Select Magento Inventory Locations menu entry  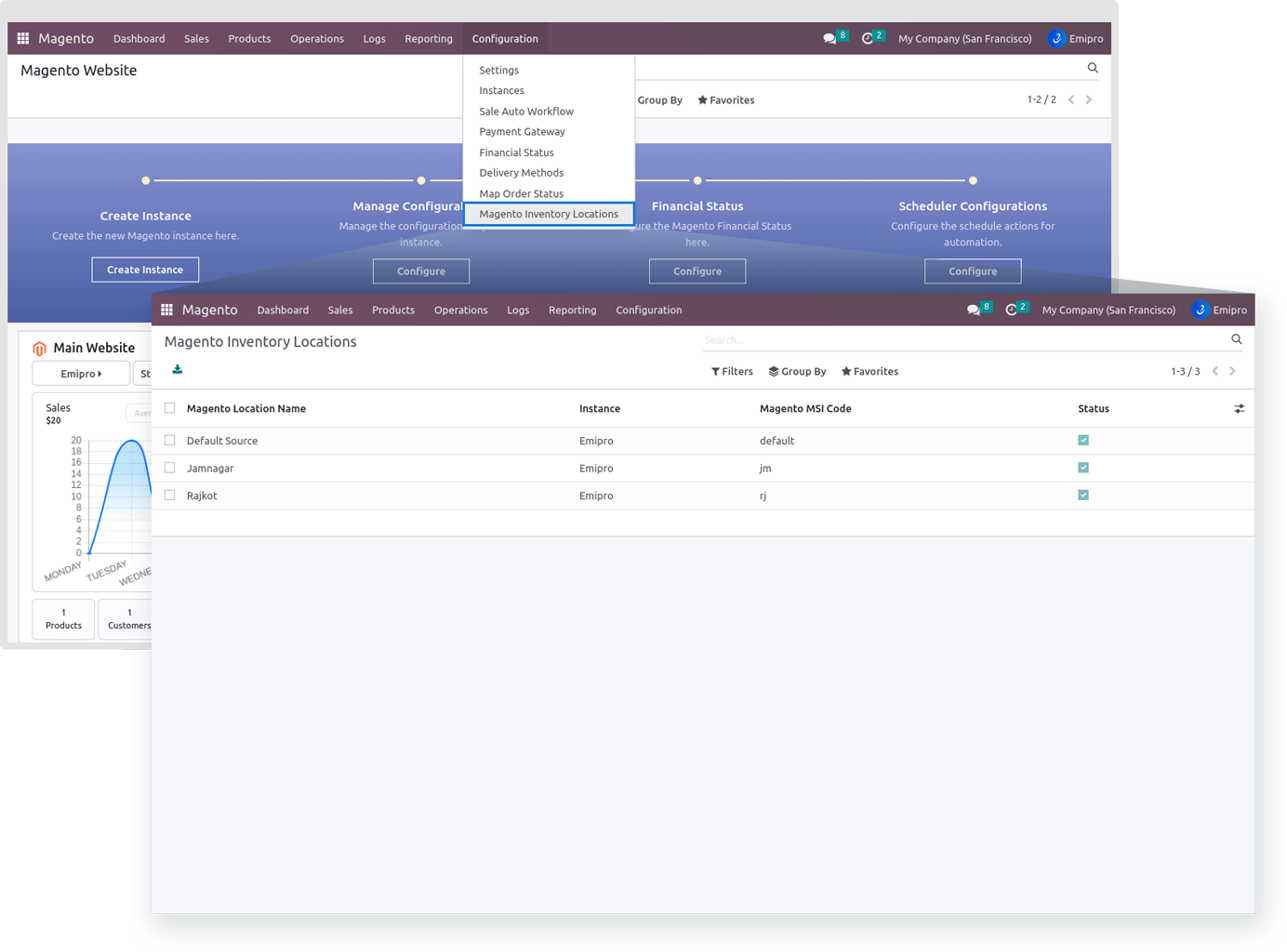[549, 214]
